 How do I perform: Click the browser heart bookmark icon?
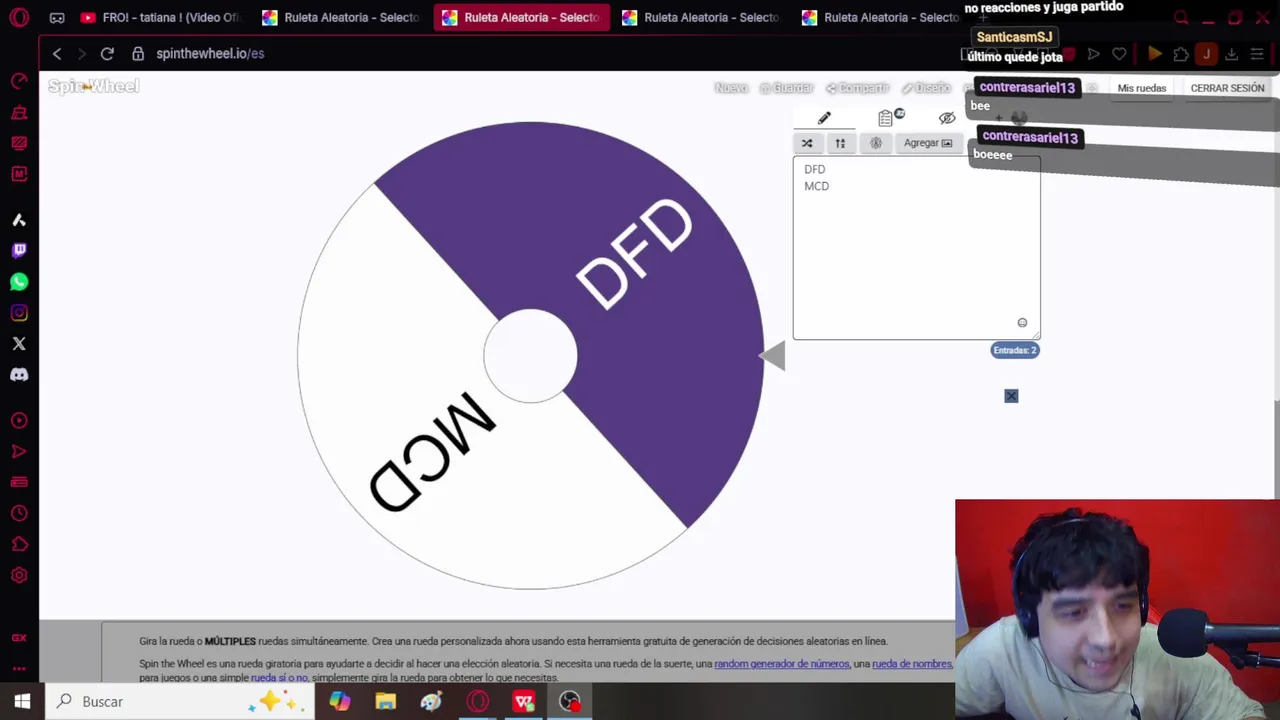click(1119, 54)
